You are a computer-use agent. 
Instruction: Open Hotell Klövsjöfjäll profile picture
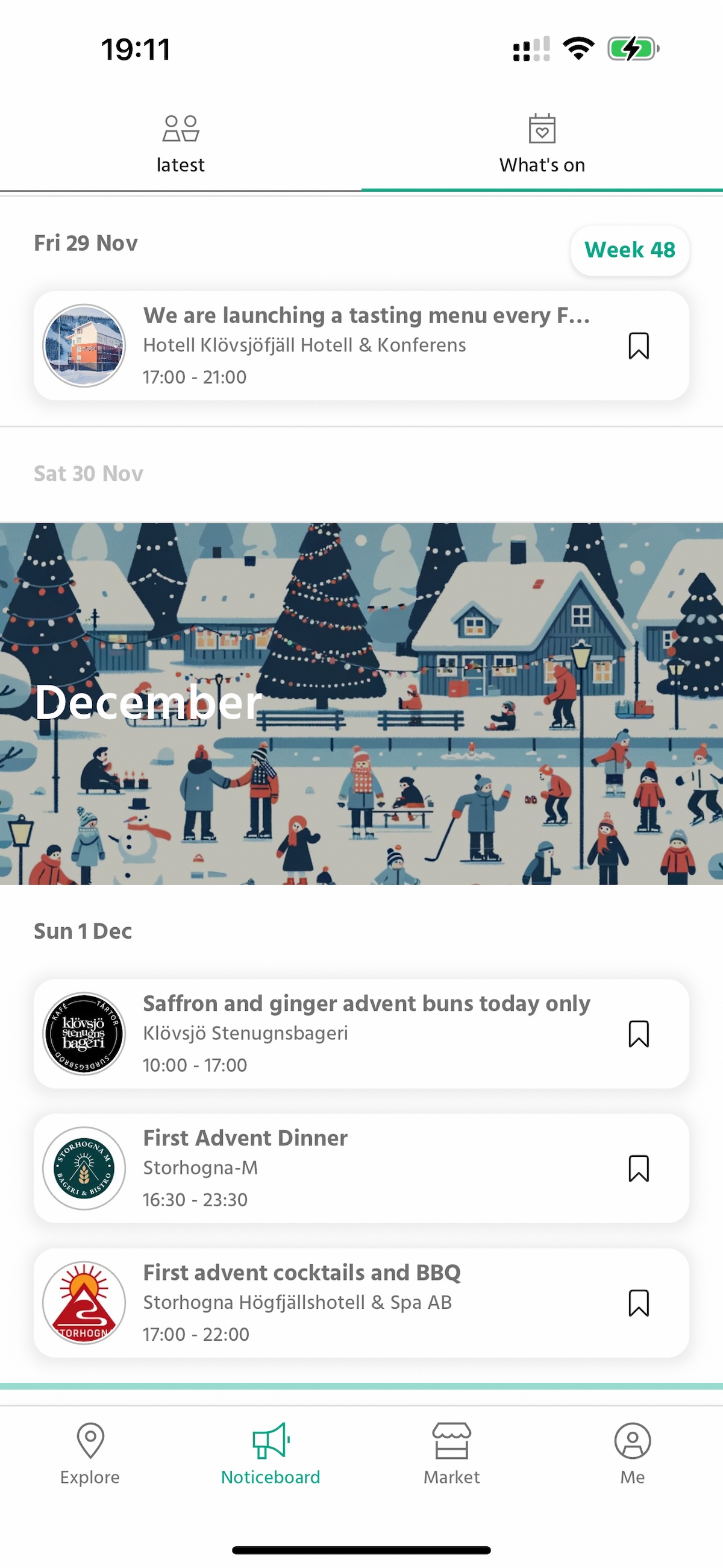tap(84, 346)
